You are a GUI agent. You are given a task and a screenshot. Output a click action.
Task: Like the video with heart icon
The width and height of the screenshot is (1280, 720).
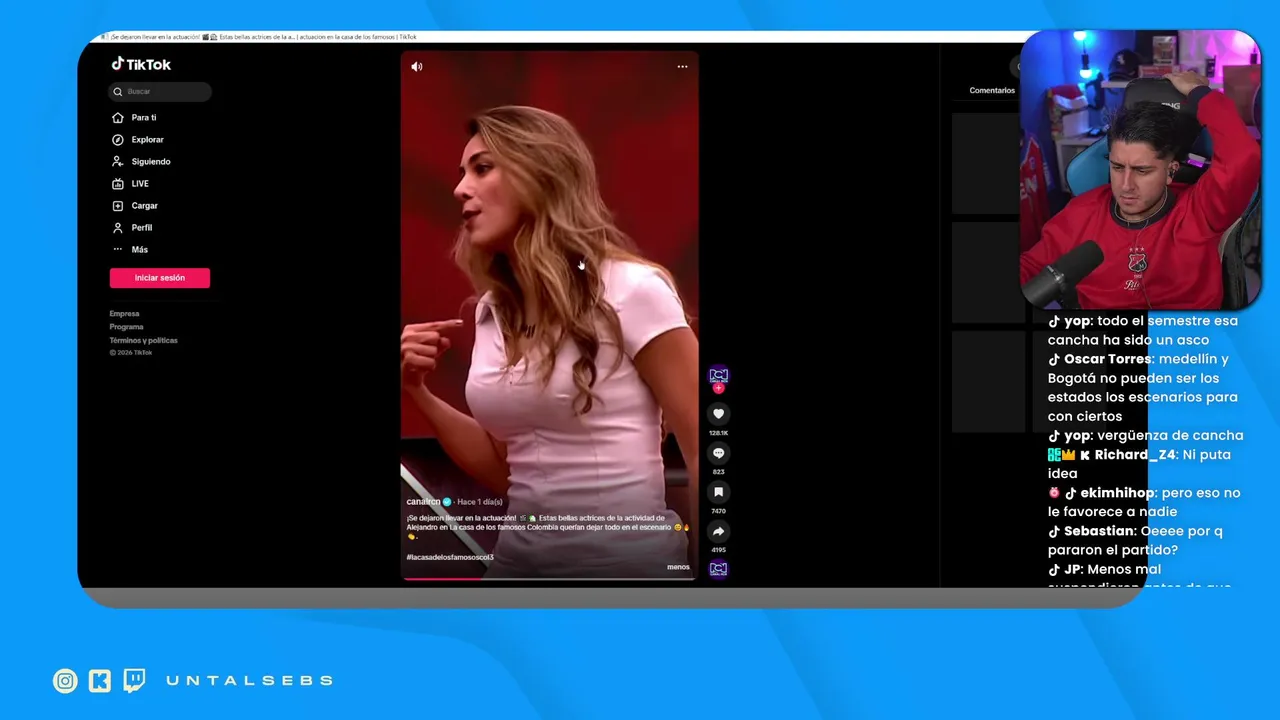tap(718, 414)
